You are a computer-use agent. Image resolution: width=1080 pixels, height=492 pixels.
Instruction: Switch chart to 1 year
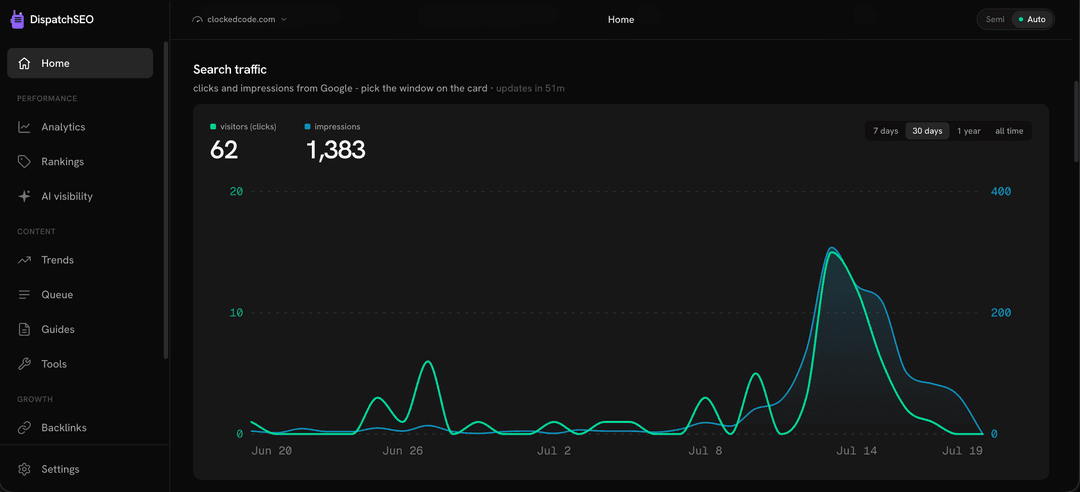[968, 131]
